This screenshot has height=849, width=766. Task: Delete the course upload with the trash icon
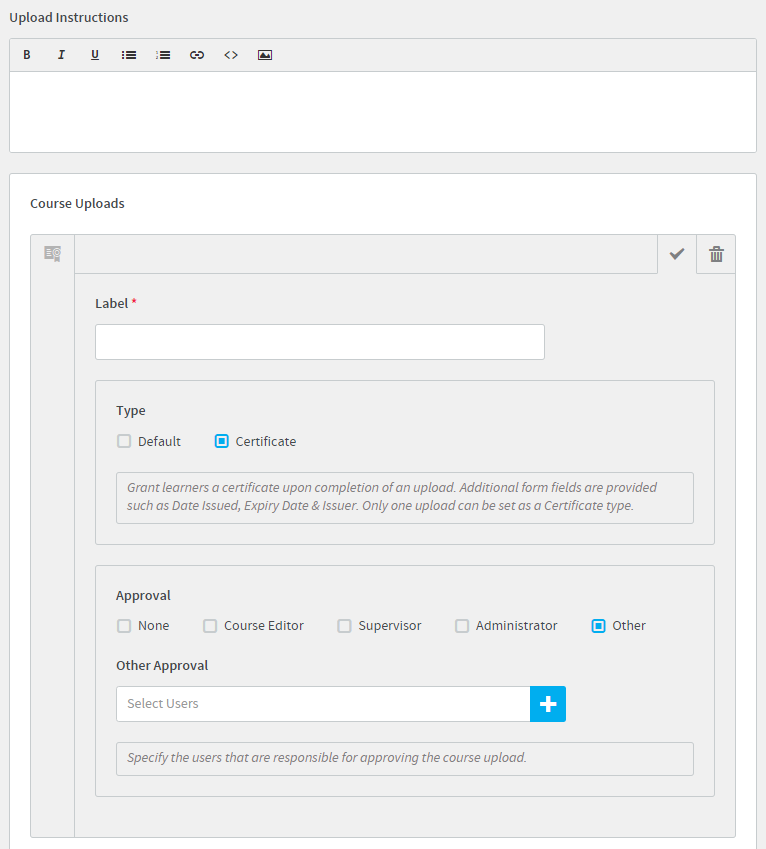[716, 254]
